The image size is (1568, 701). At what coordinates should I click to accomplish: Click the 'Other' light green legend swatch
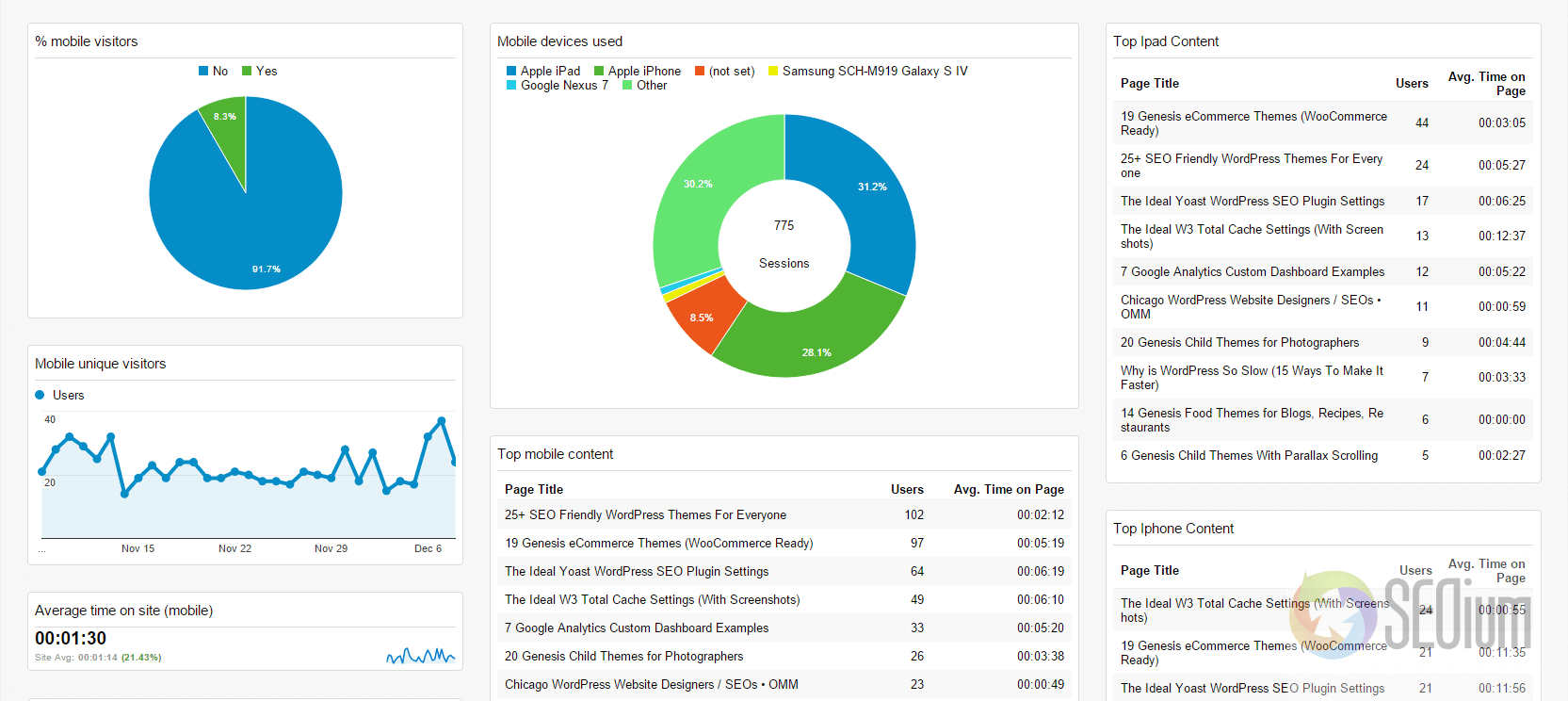[x=627, y=85]
